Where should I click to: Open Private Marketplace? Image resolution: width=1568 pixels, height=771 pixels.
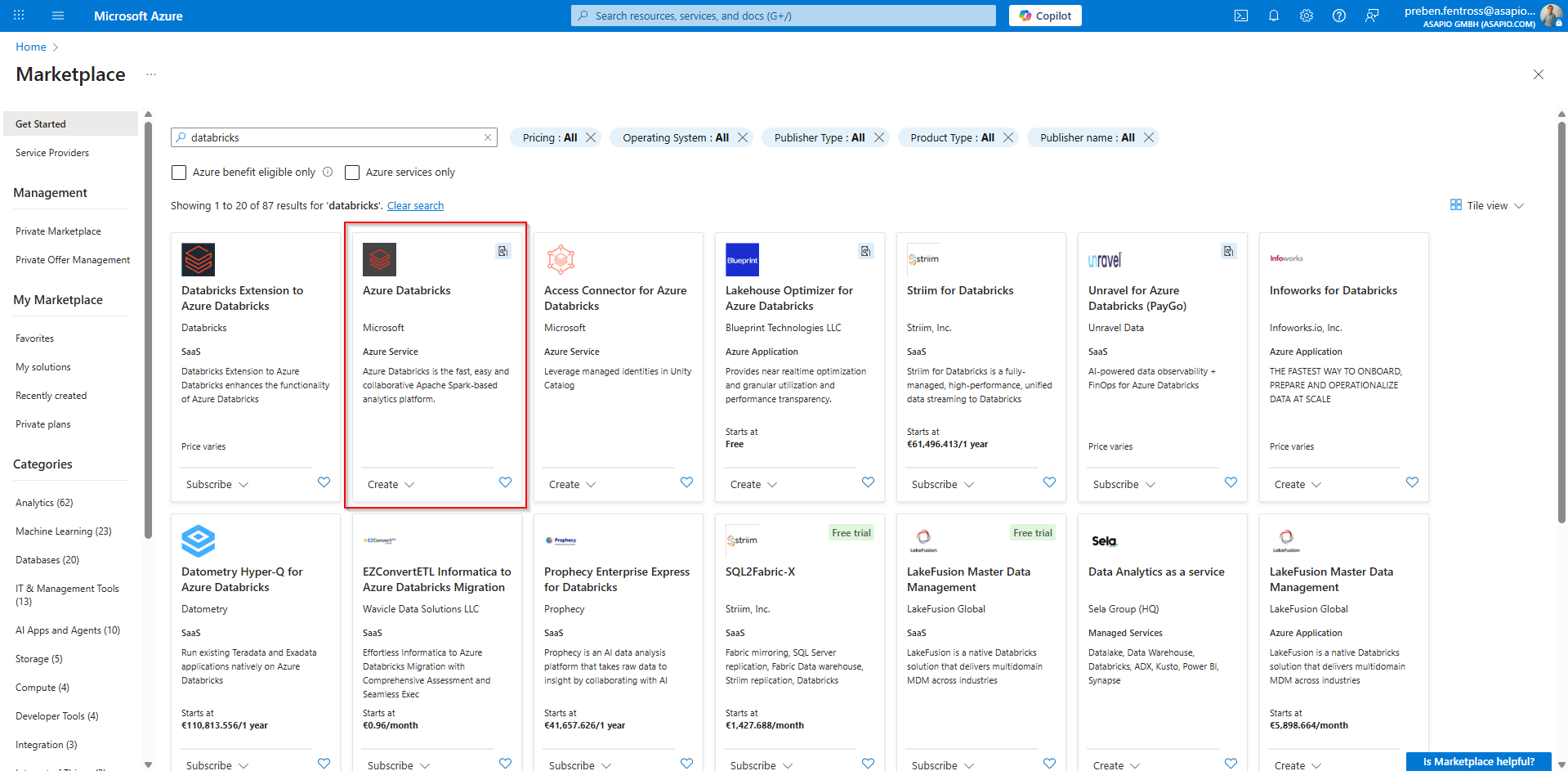[x=58, y=231]
